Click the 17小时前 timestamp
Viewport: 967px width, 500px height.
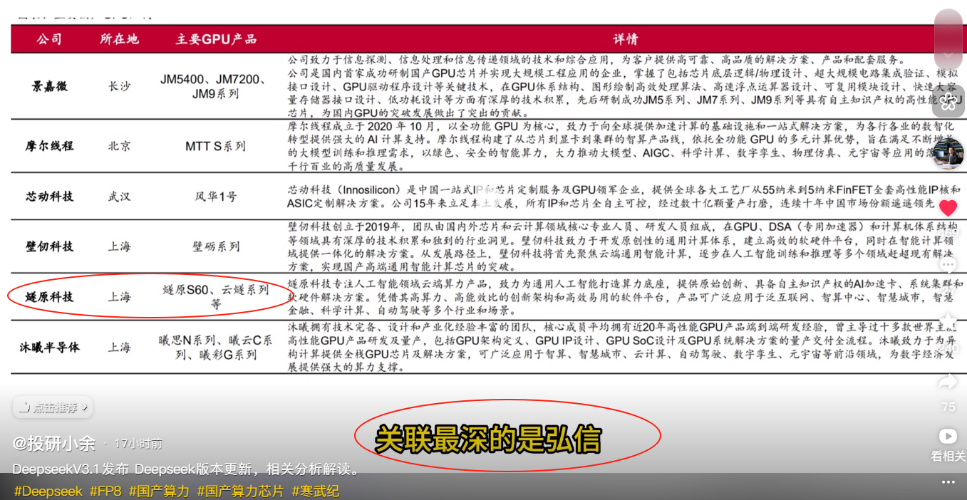click(x=138, y=443)
